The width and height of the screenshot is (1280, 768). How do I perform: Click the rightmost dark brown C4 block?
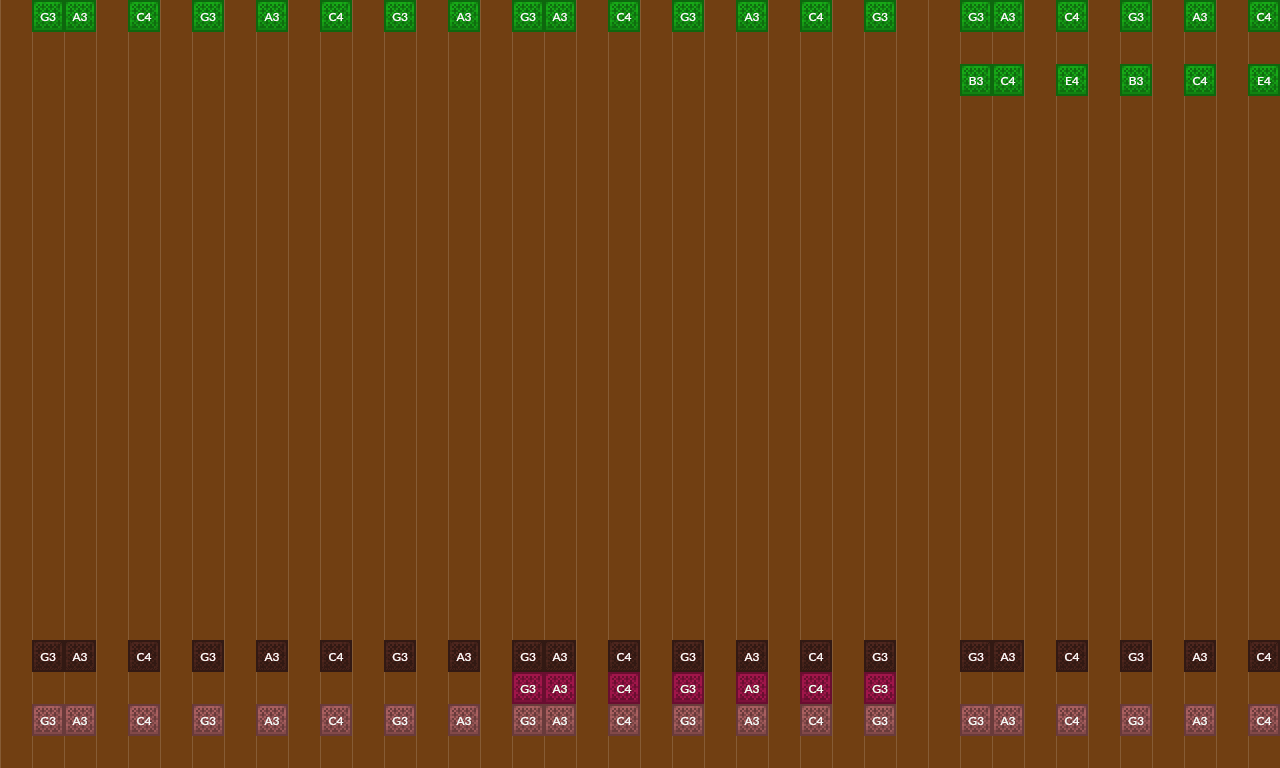pos(1264,656)
